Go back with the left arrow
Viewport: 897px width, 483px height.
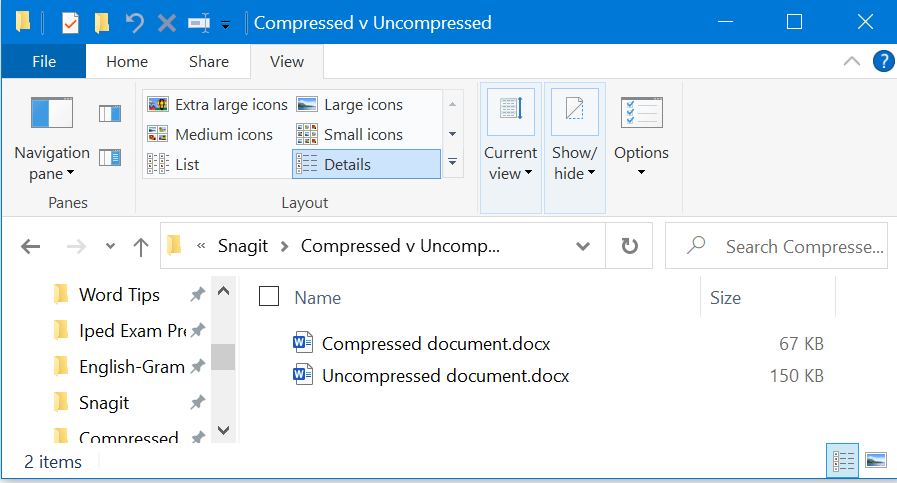click(30, 247)
